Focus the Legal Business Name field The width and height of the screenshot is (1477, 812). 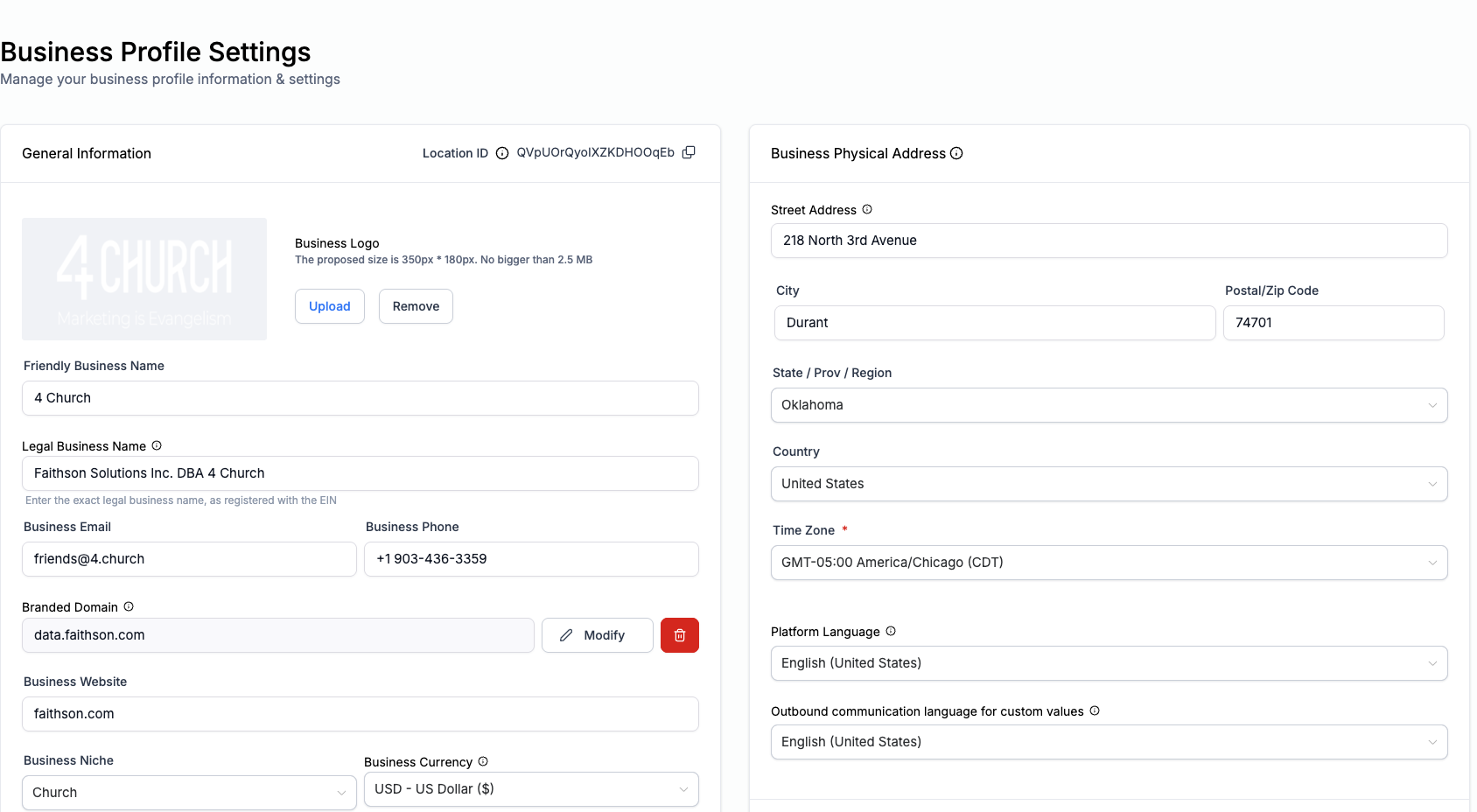coord(360,473)
